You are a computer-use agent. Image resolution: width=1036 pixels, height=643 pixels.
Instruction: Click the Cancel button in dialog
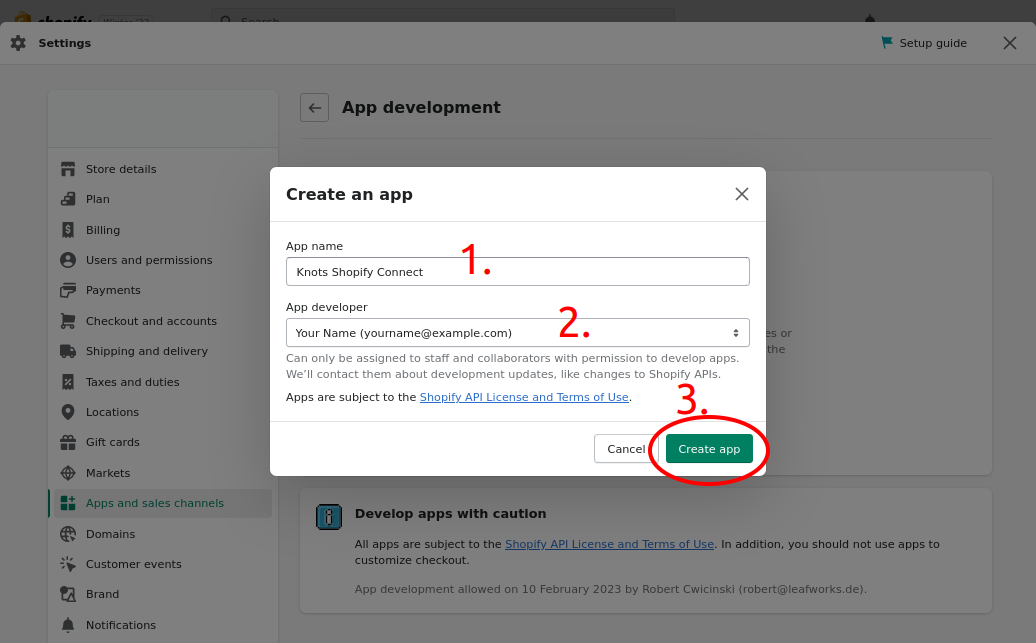click(626, 449)
